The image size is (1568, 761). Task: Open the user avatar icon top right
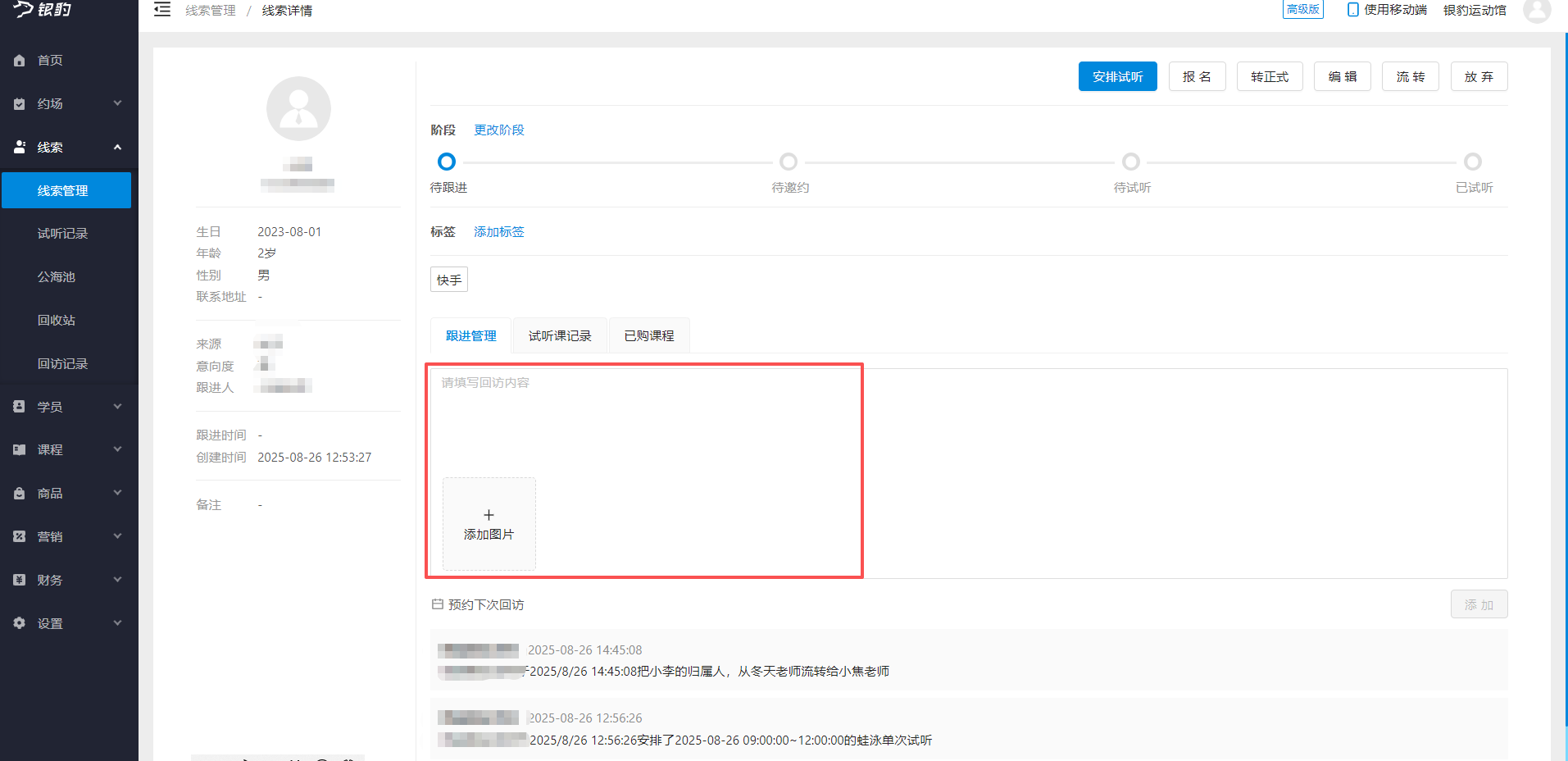coord(1536,11)
